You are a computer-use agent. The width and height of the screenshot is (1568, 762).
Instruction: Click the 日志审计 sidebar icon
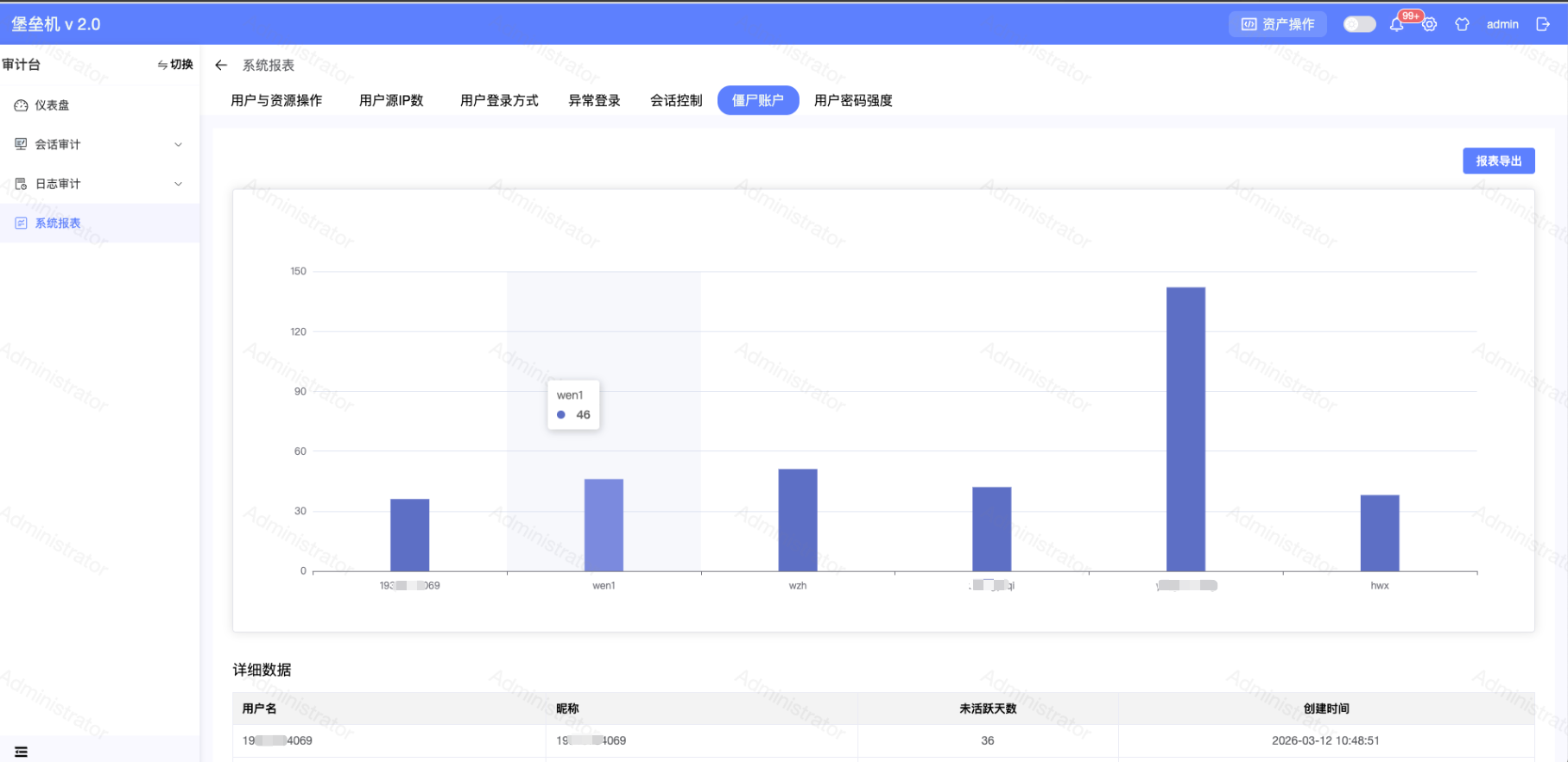coord(21,184)
